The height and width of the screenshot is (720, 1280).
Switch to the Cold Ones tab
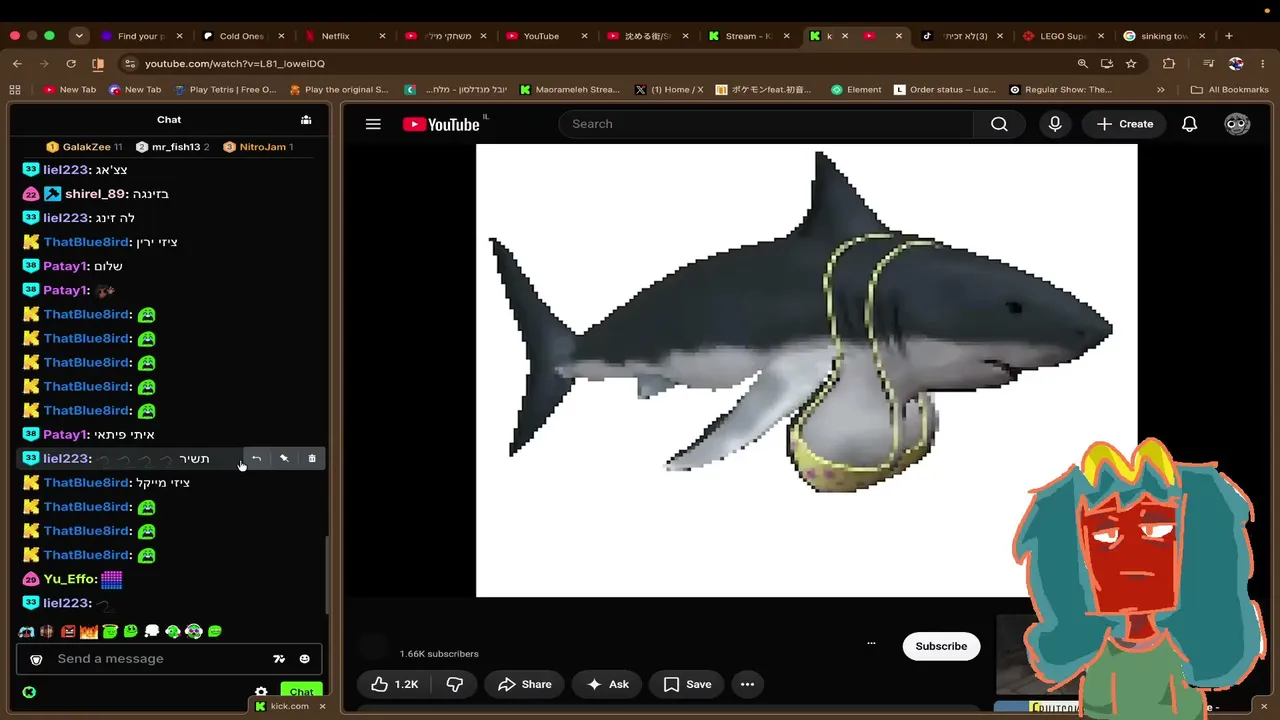pos(243,36)
